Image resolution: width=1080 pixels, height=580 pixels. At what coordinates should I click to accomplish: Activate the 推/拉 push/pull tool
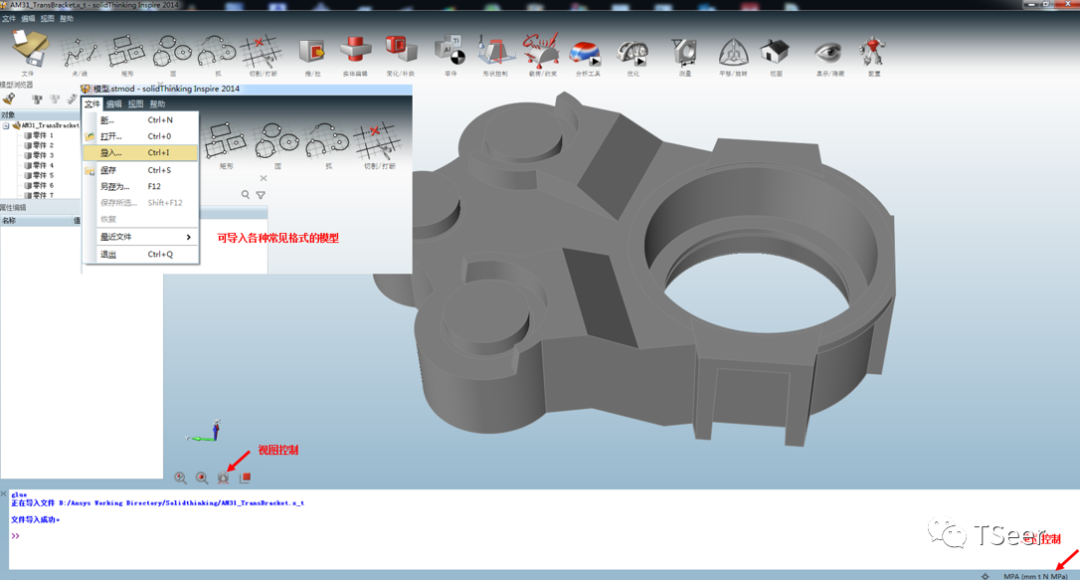coord(312,52)
